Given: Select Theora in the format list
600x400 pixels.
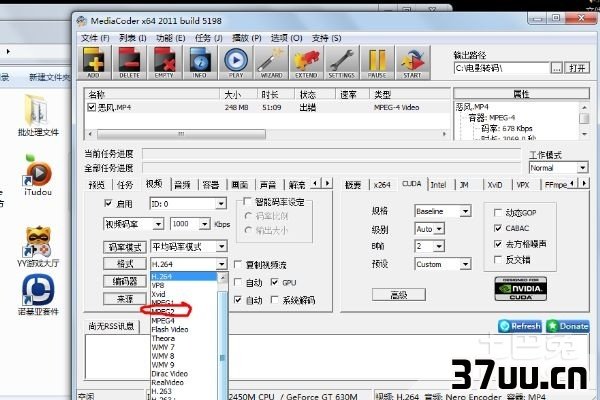Looking at the screenshot, I should tap(184, 338).
